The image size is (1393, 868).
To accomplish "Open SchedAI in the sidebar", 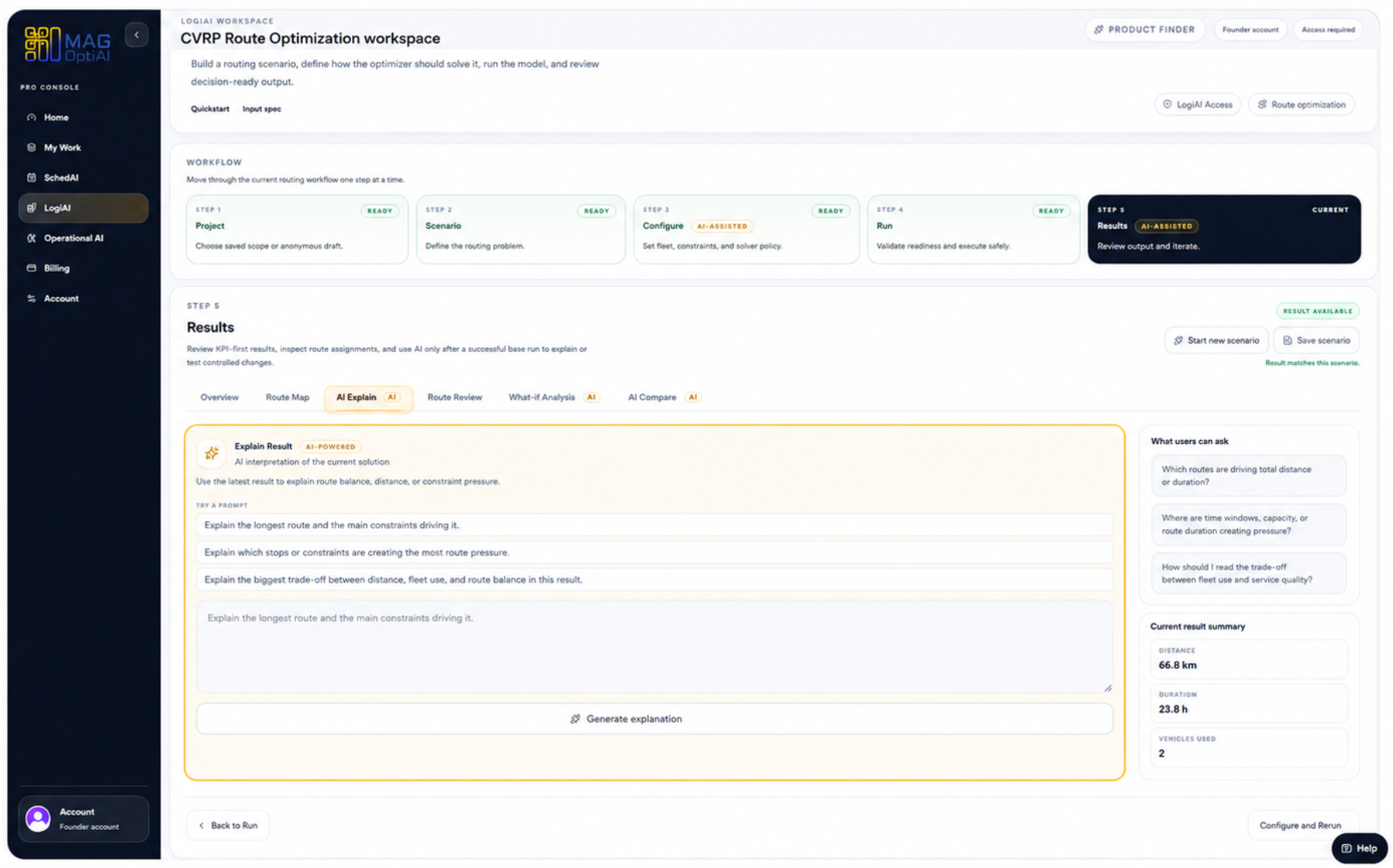I will click(x=83, y=177).
